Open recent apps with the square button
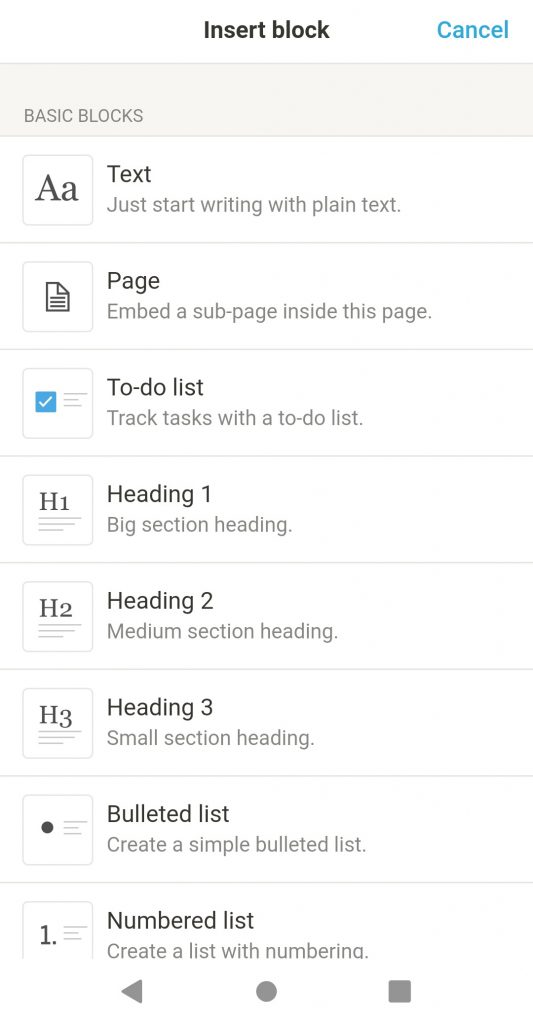Viewport: 533px width, 1024px height. coord(400,991)
